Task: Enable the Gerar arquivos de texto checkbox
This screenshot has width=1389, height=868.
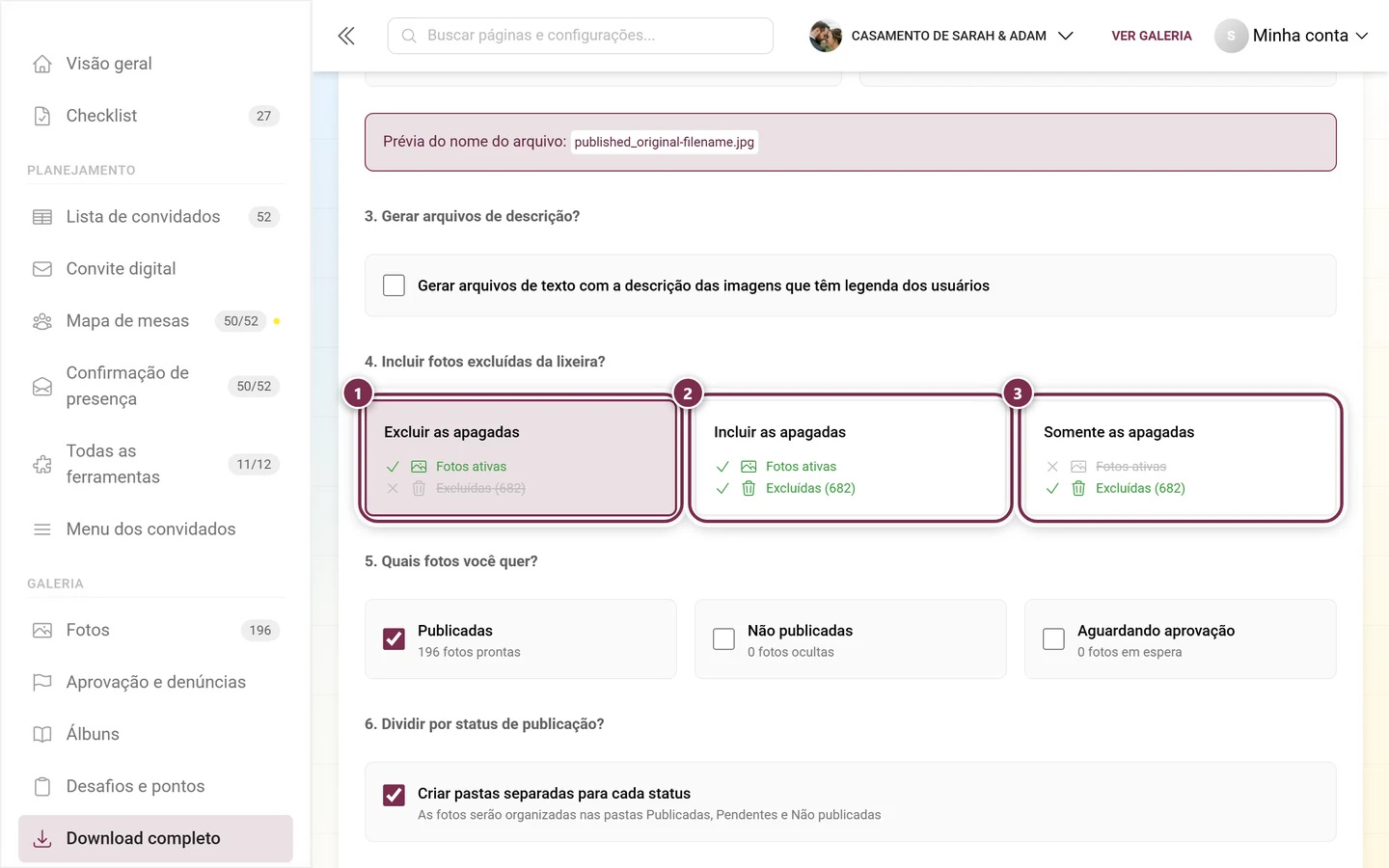Action: click(x=394, y=285)
